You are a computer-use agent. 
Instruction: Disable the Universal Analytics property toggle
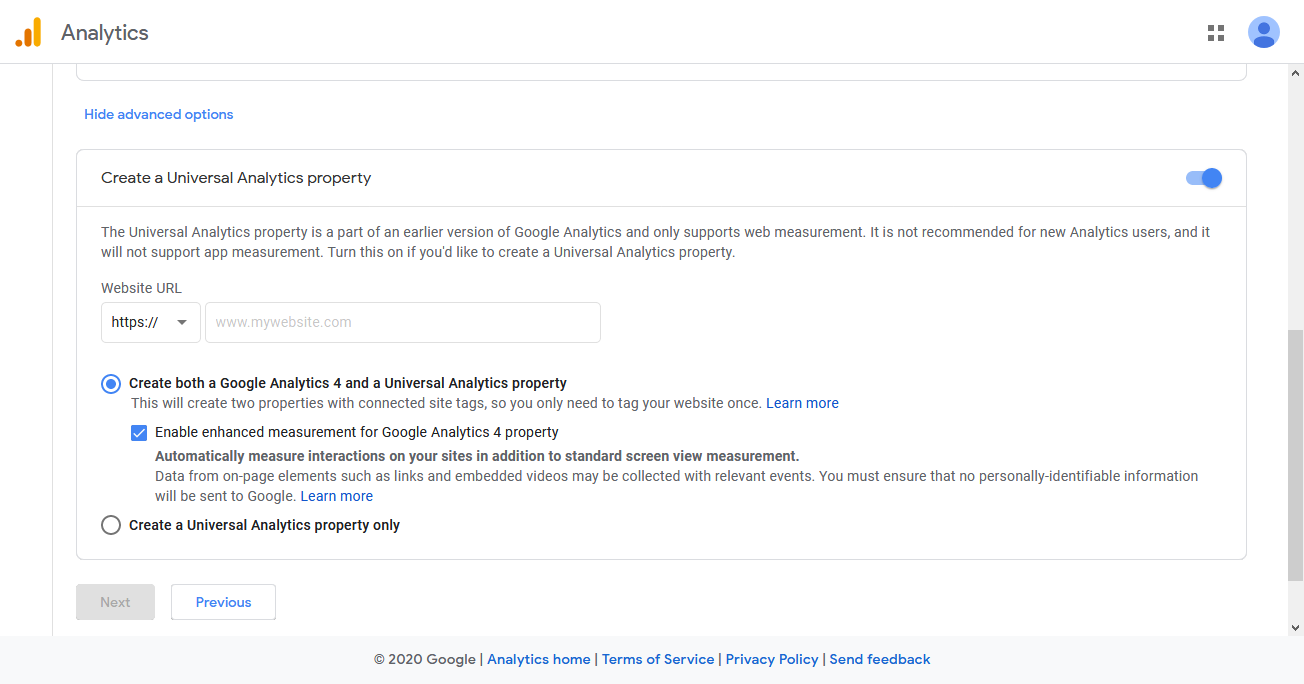pos(1202,177)
